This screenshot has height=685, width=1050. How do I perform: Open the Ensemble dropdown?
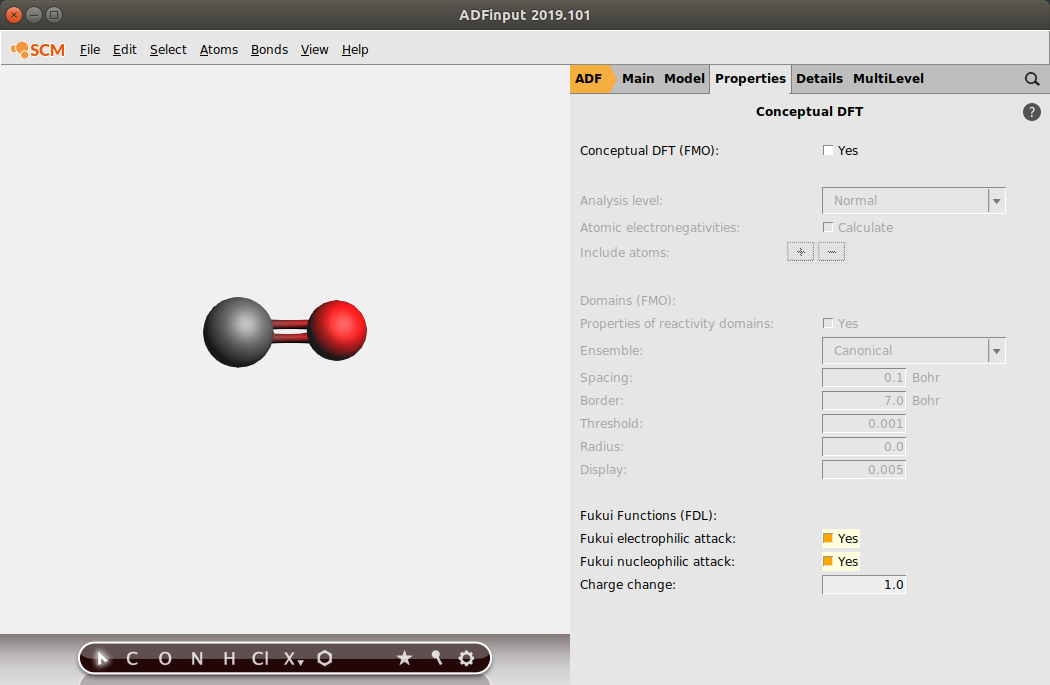pos(914,351)
